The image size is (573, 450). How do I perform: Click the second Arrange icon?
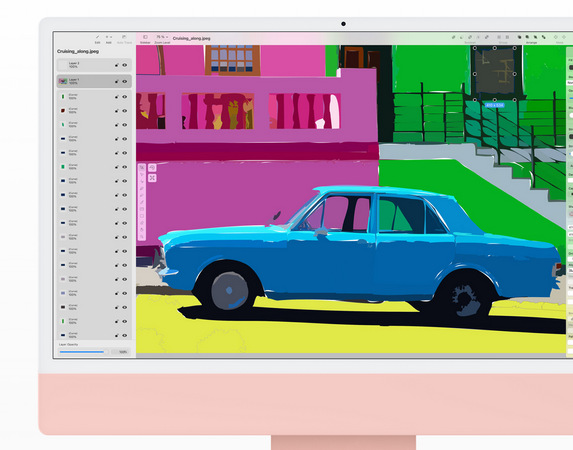tap(527, 37)
